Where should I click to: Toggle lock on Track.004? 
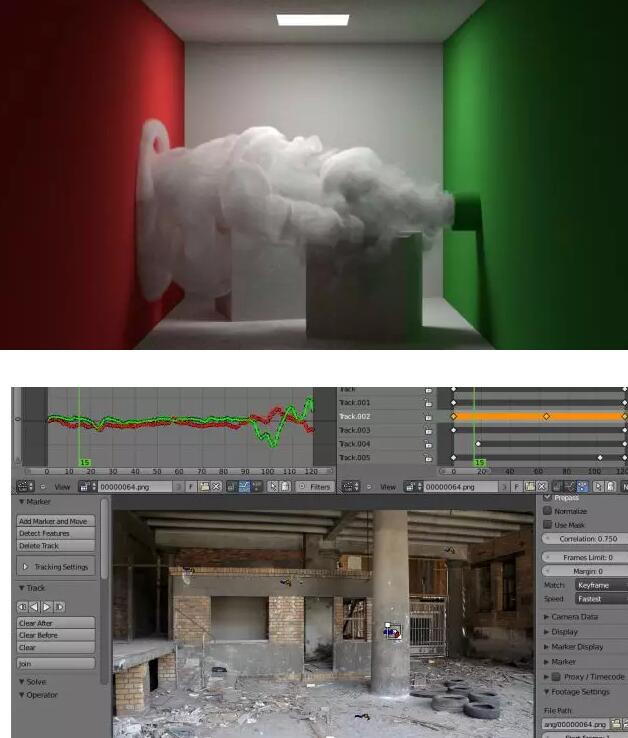click(x=428, y=444)
